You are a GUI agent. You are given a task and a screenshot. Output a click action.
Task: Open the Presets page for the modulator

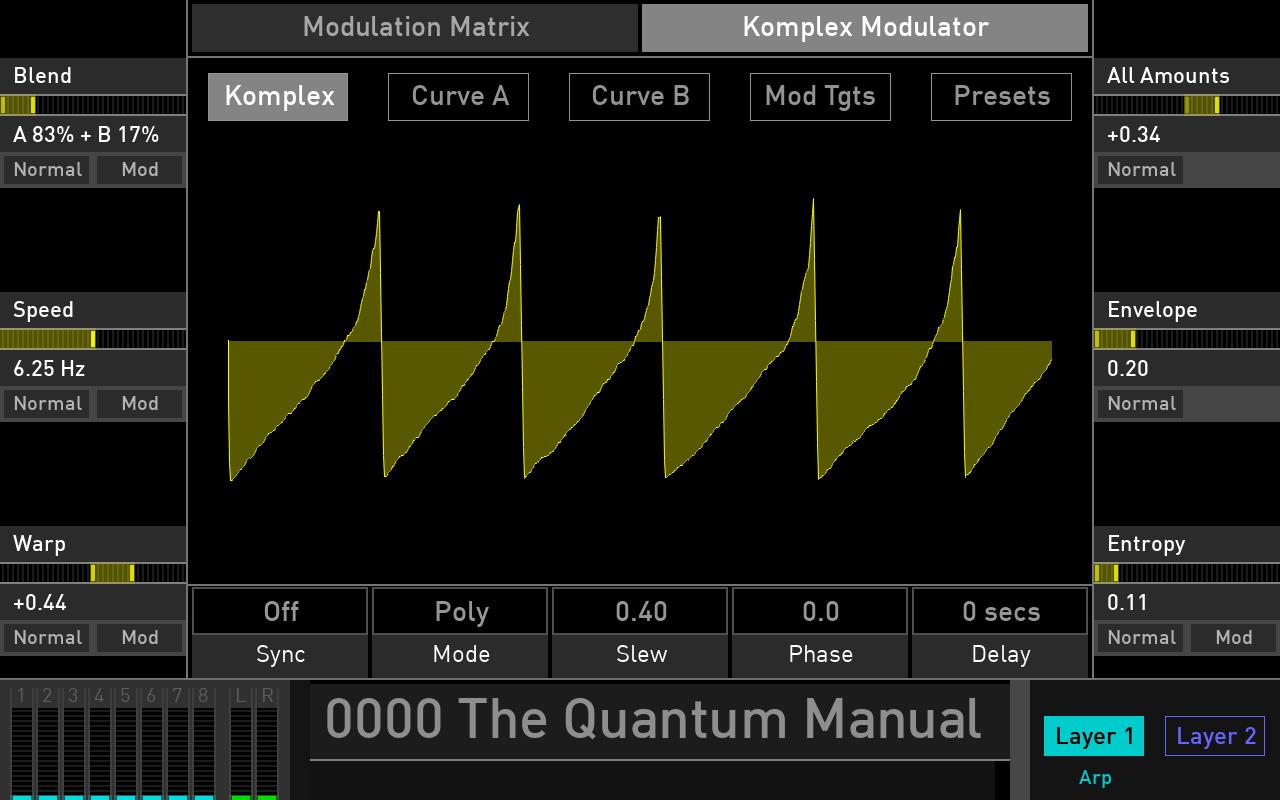coord(1001,96)
